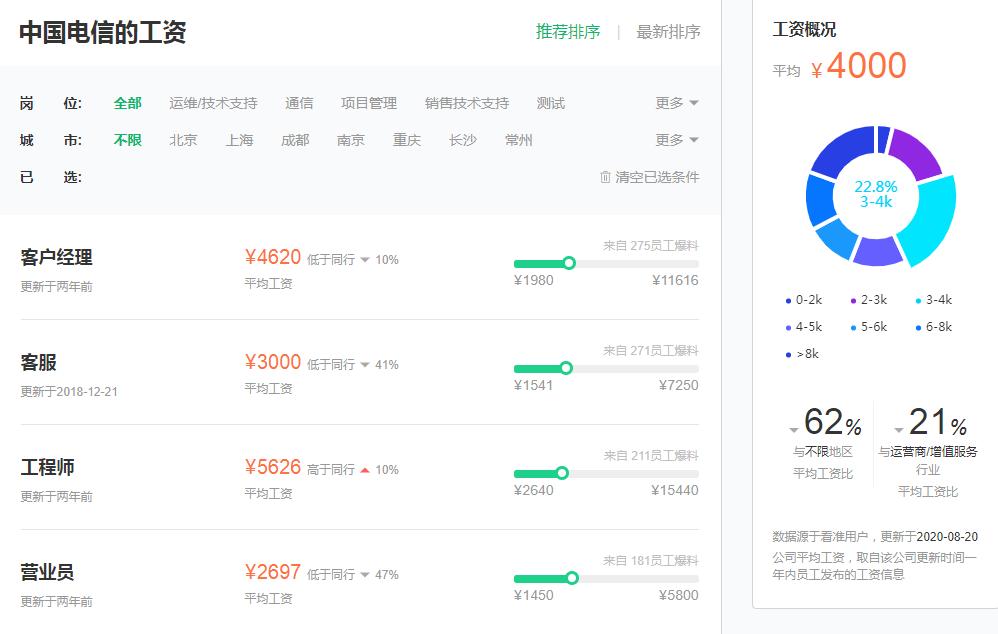The height and width of the screenshot is (634, 998).
Task: Select the 通信 position filter
Action: (x=301, y=102)
